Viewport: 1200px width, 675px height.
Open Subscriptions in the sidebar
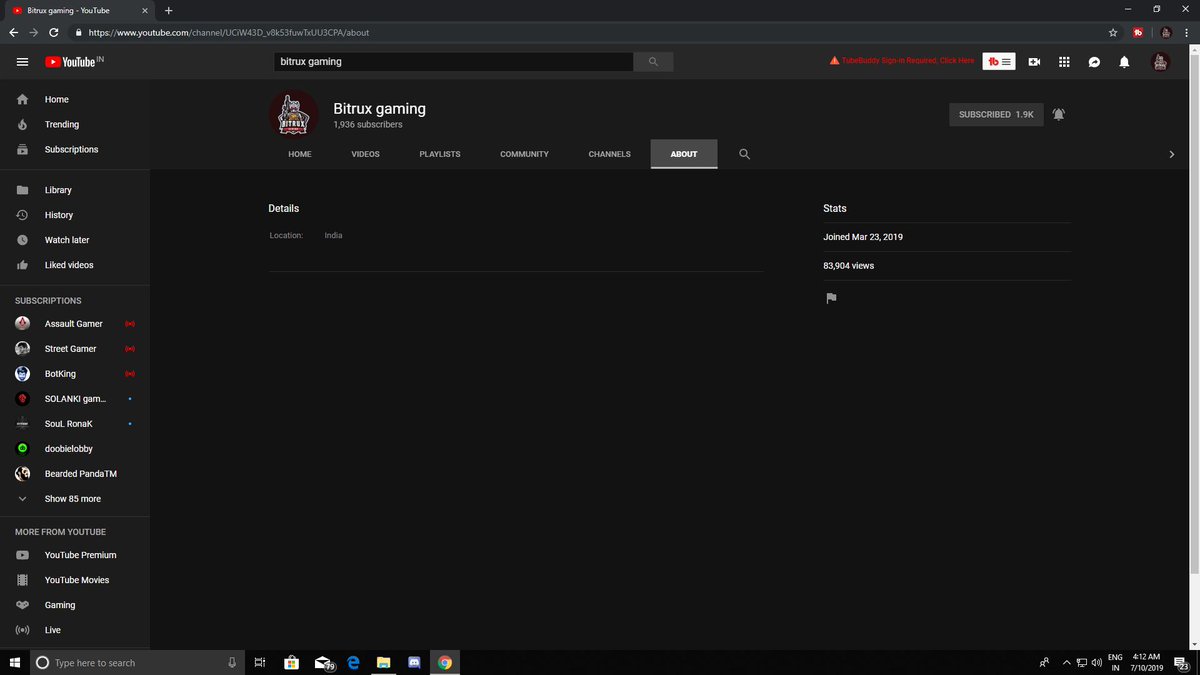coord(75,150)
